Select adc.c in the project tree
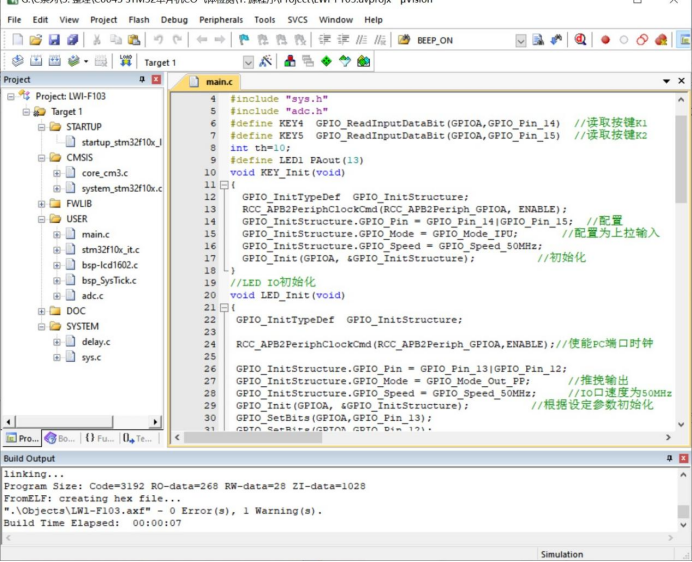Screen dimensions: 692x562 pyautogui.click(x=93, y=296)
